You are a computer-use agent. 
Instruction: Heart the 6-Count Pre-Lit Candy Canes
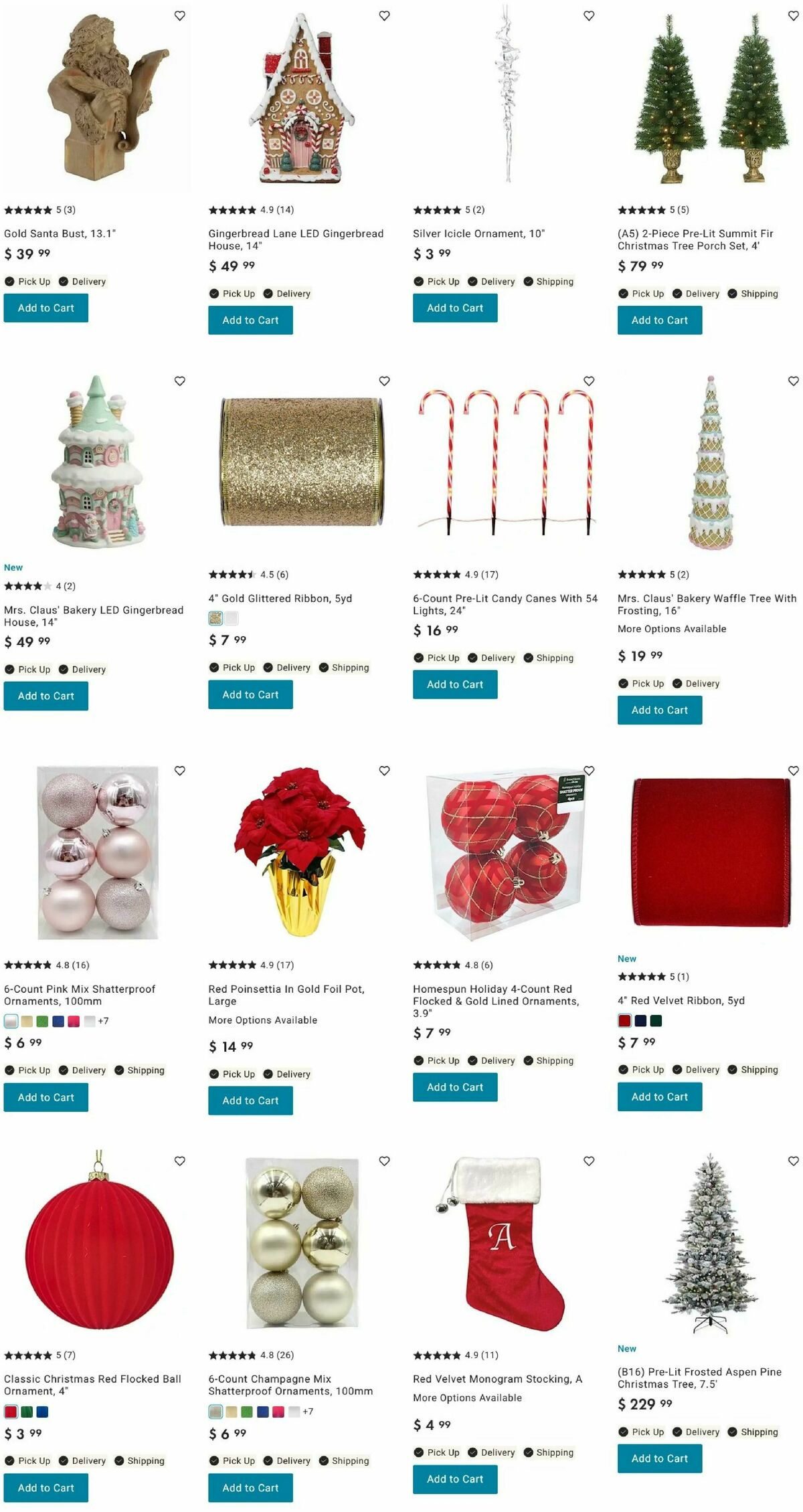[x=589, y=381]
